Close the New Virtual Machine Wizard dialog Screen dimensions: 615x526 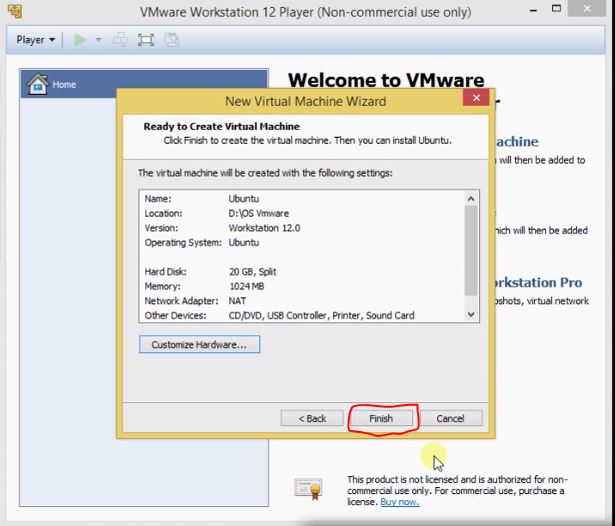[476, 98]
